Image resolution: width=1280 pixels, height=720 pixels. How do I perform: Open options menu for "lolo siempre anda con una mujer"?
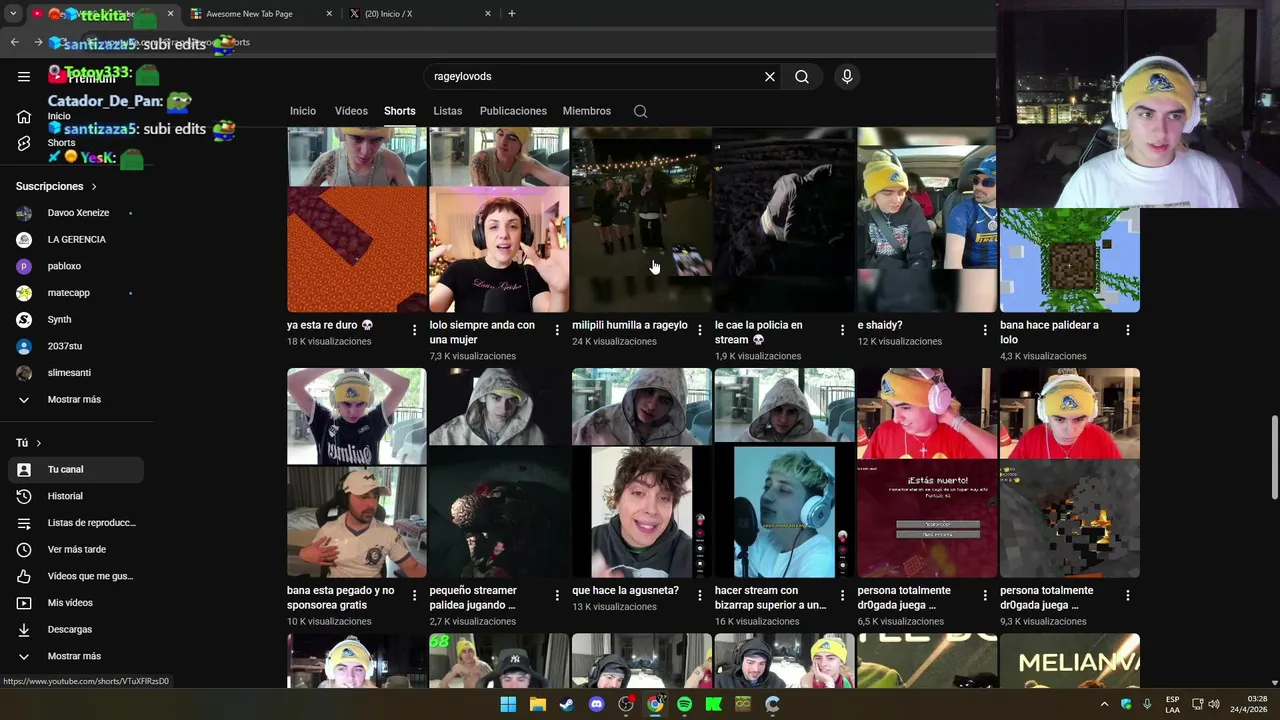[557, 329]
